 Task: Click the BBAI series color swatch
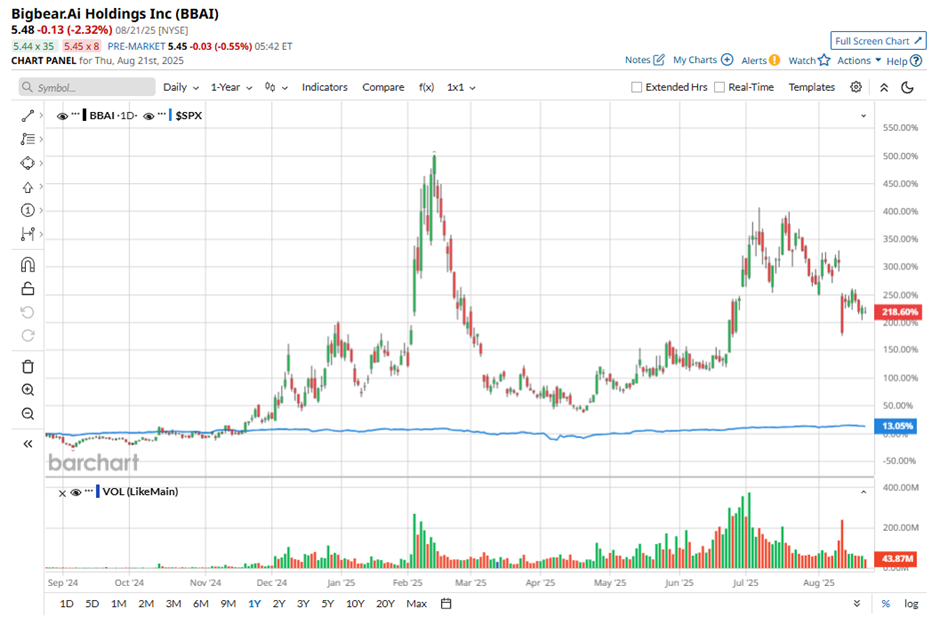coord(85,116)
